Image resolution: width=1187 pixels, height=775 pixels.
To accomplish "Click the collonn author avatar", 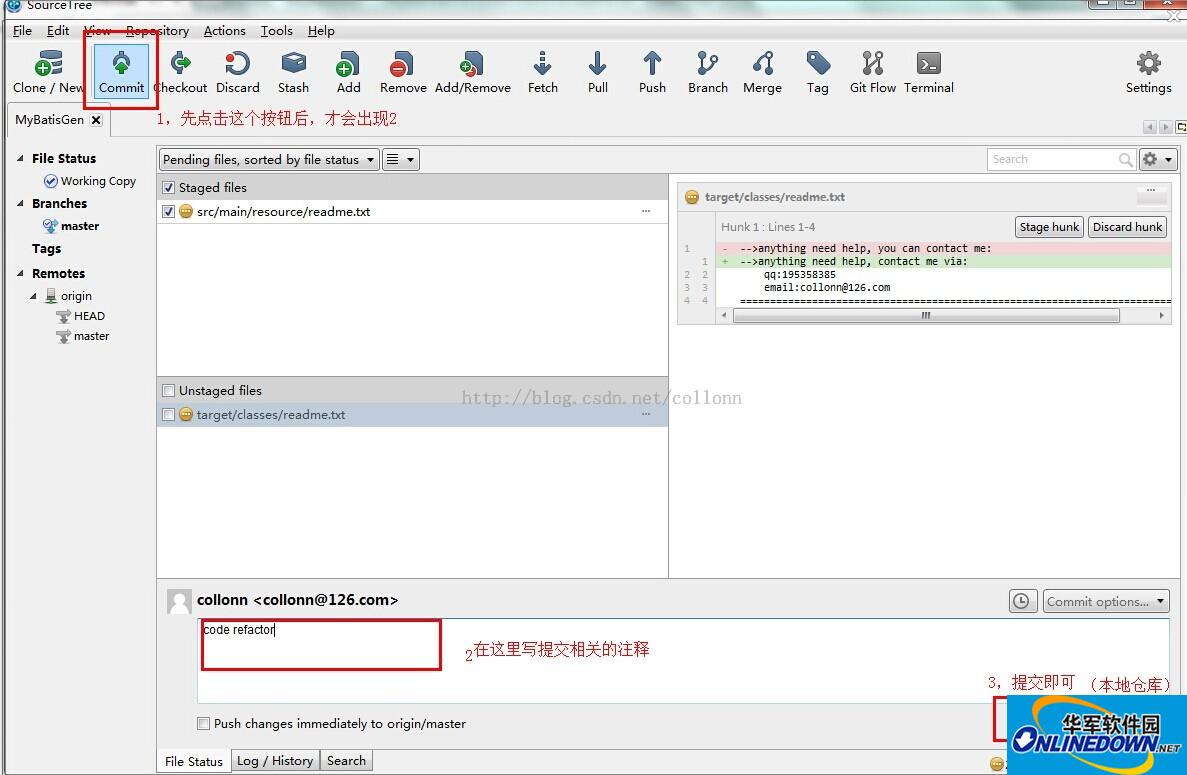I will pyautogui.click(x=179, y=601).
